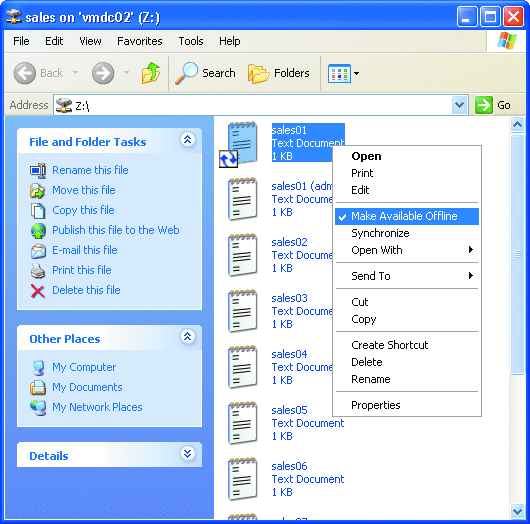
Task: Select the sales02 text document icon
Action: (x=242, y=255)
